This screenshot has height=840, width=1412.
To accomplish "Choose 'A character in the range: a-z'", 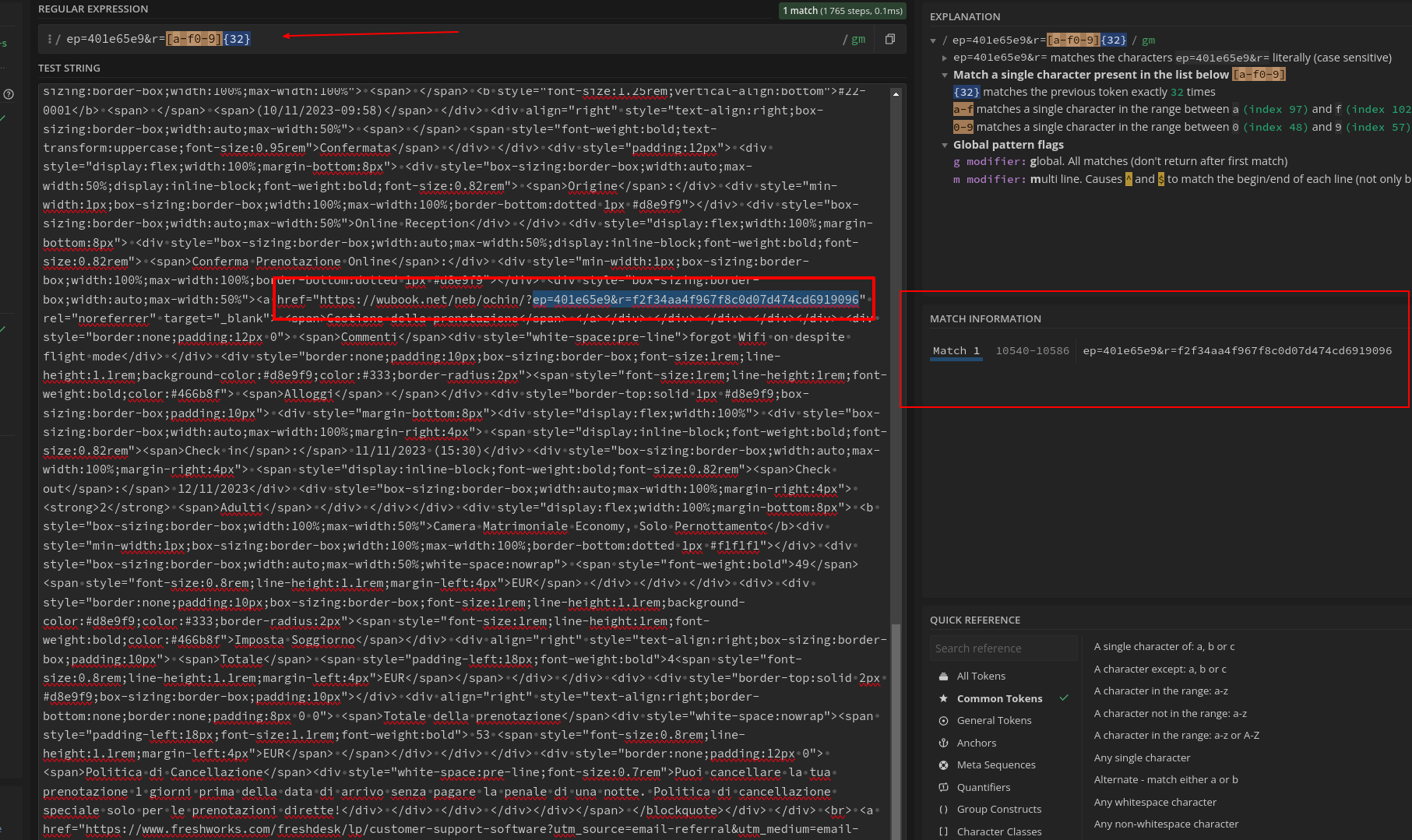I will click(x=1160, y=691).
